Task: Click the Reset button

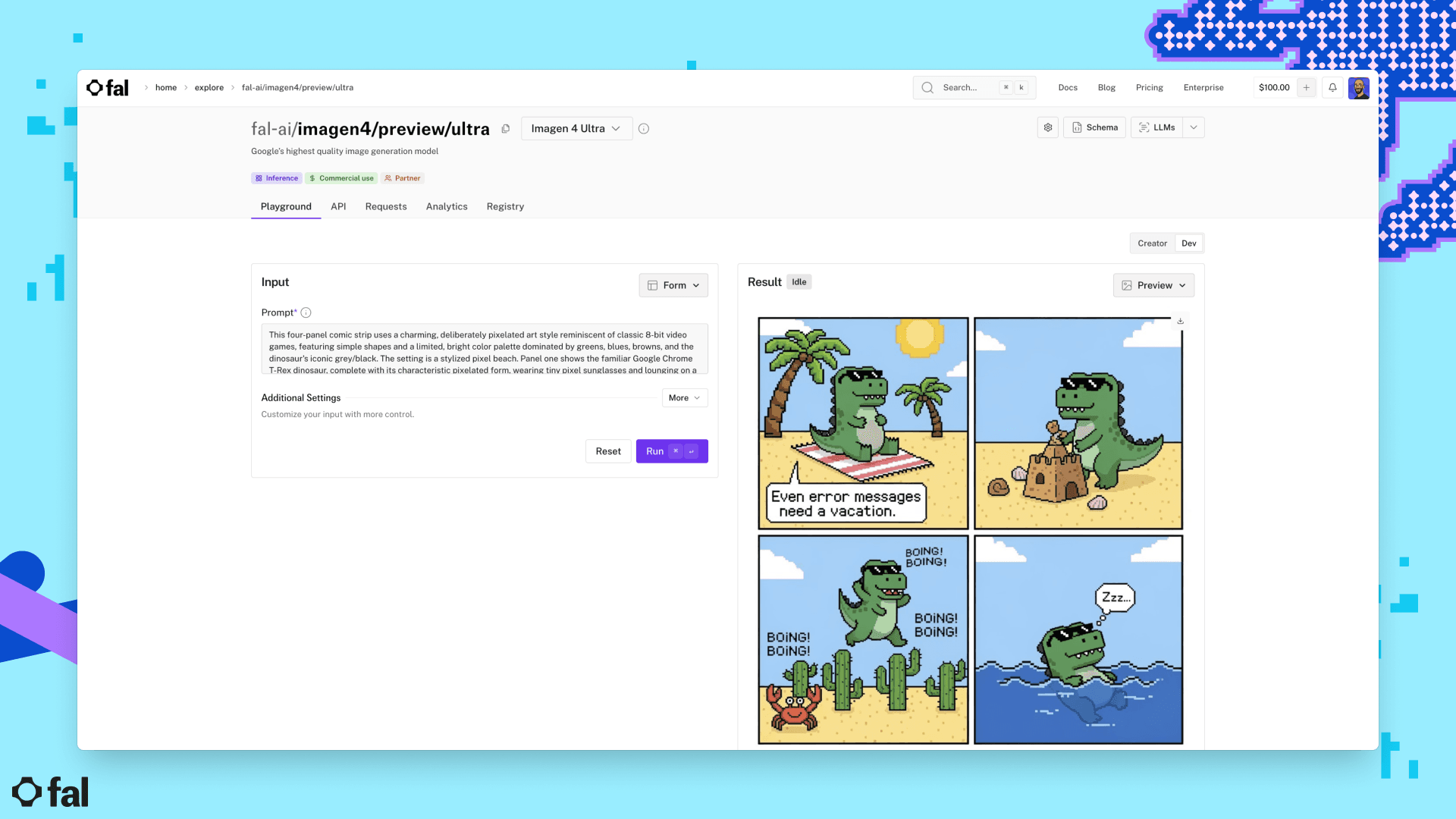Action: pos(607,452)
